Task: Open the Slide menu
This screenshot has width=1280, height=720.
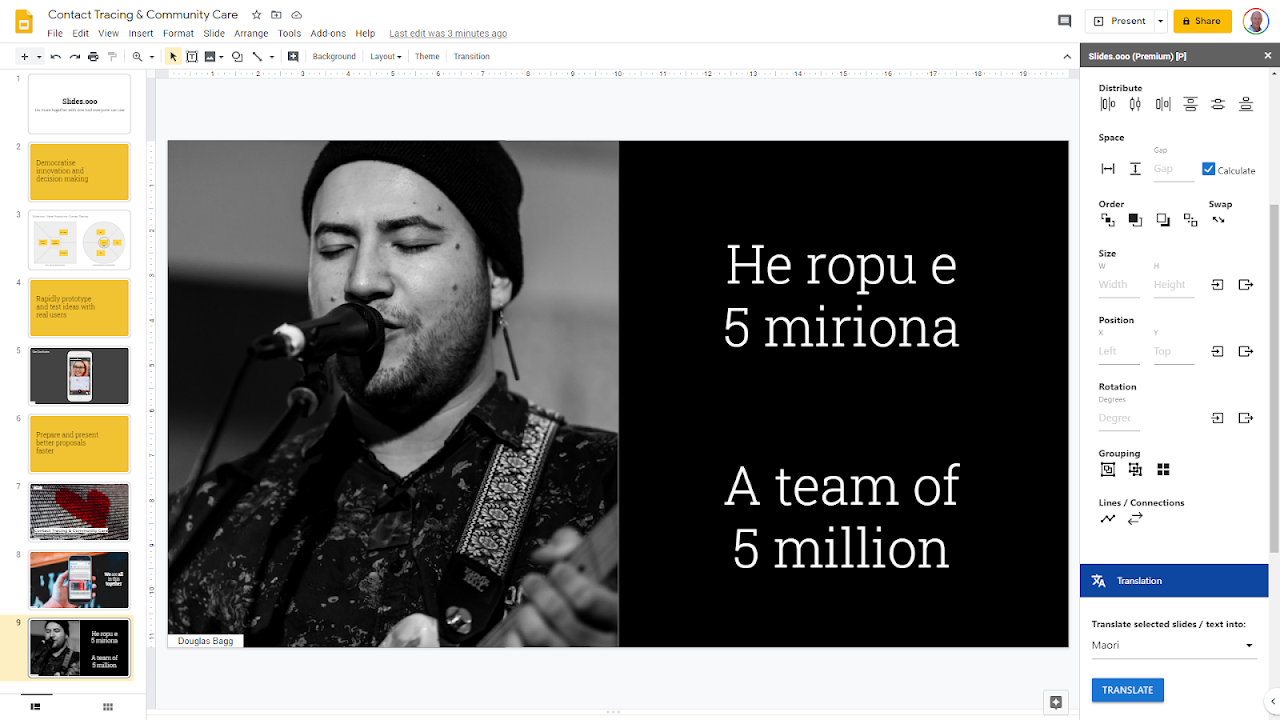Action: (x=214, y=33)
